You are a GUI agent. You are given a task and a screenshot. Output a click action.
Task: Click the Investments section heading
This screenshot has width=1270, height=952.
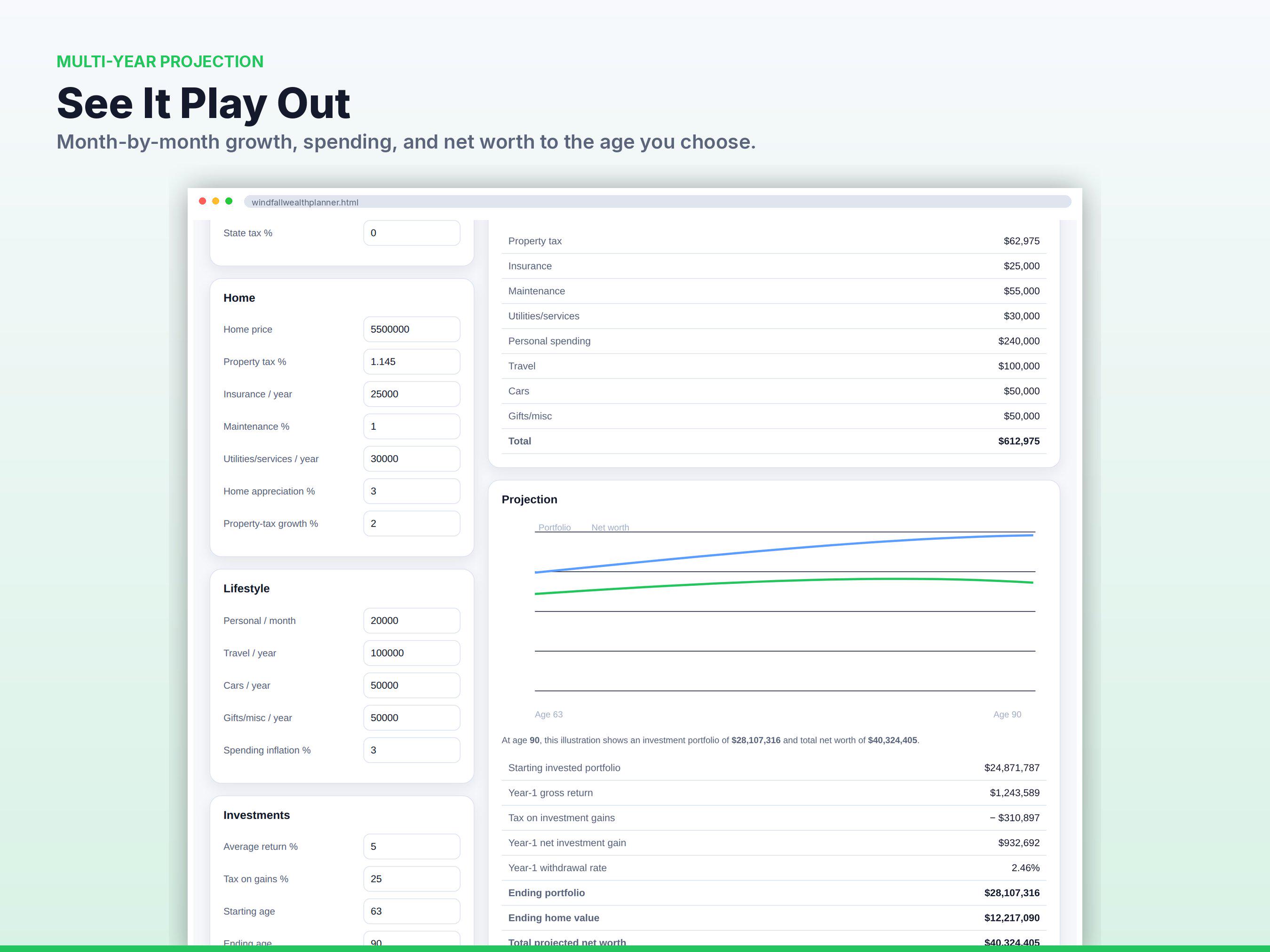[x=256, y=815]
